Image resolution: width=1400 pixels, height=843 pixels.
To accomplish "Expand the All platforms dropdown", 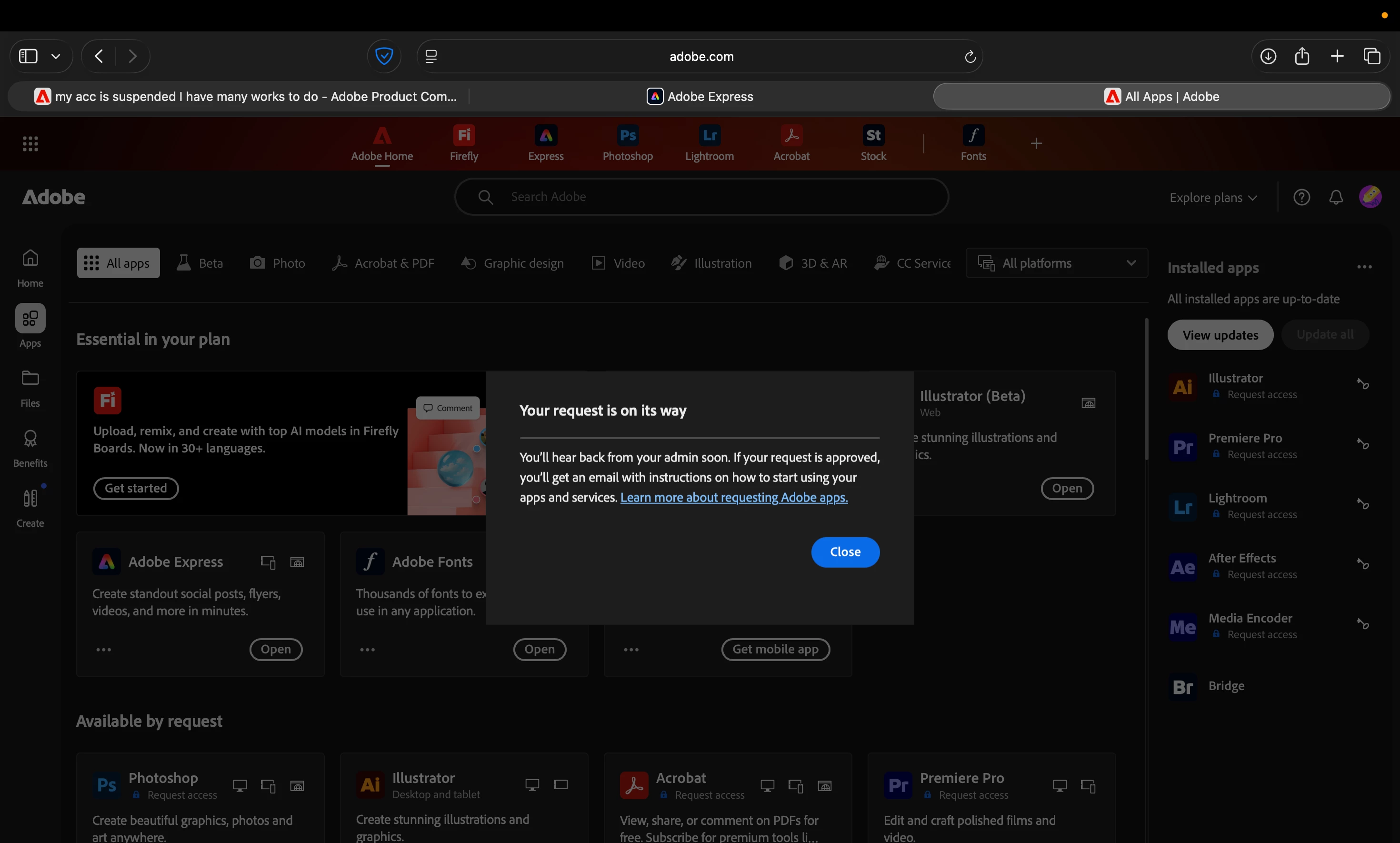I will pyautogui.click(x=1056, y=263).
